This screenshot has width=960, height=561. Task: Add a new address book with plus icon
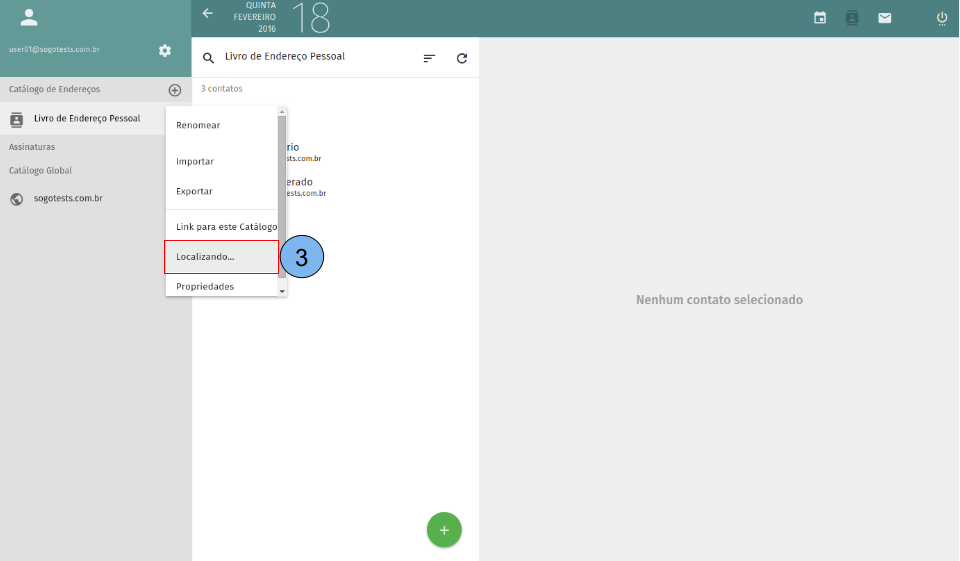(175, 90)
